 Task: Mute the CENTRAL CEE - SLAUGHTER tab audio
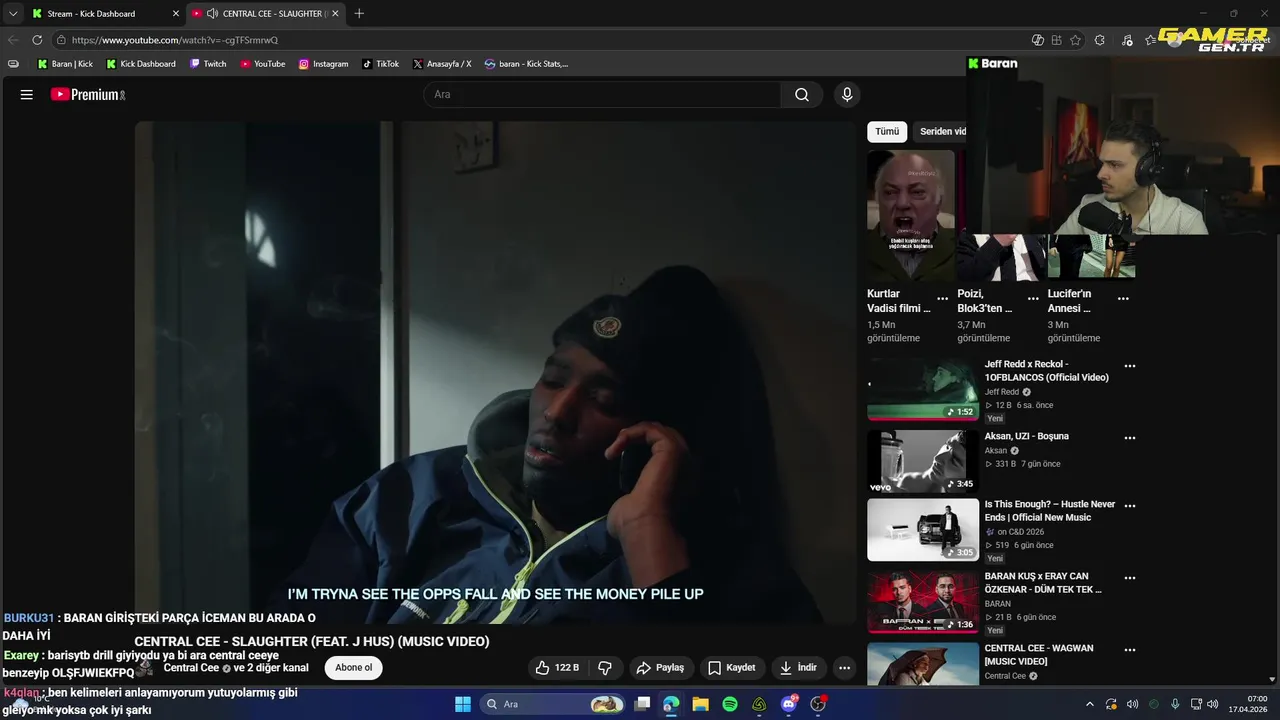pos(212,13)
